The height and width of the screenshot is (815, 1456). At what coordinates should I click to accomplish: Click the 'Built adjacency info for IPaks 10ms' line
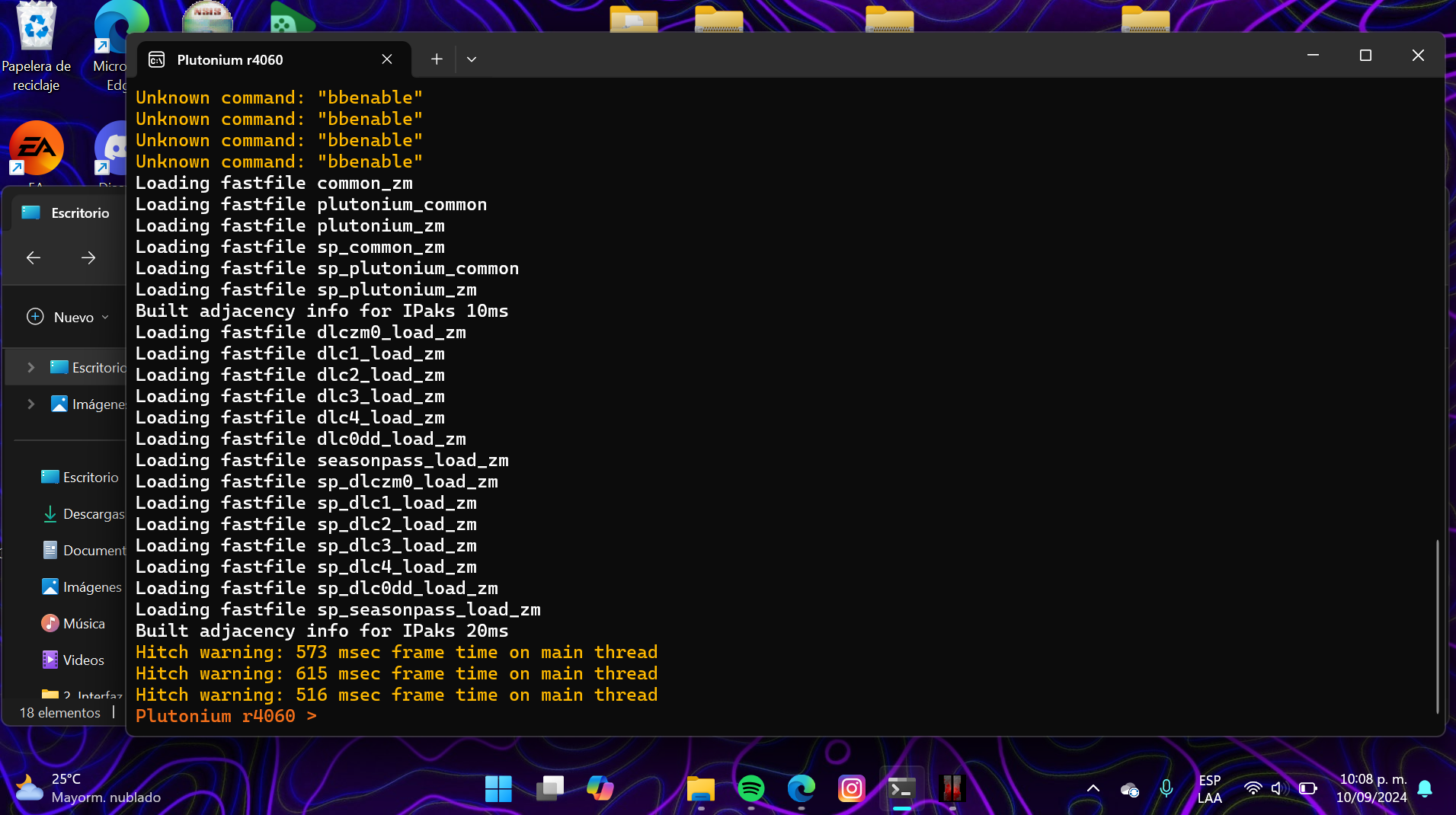point(322,312)
